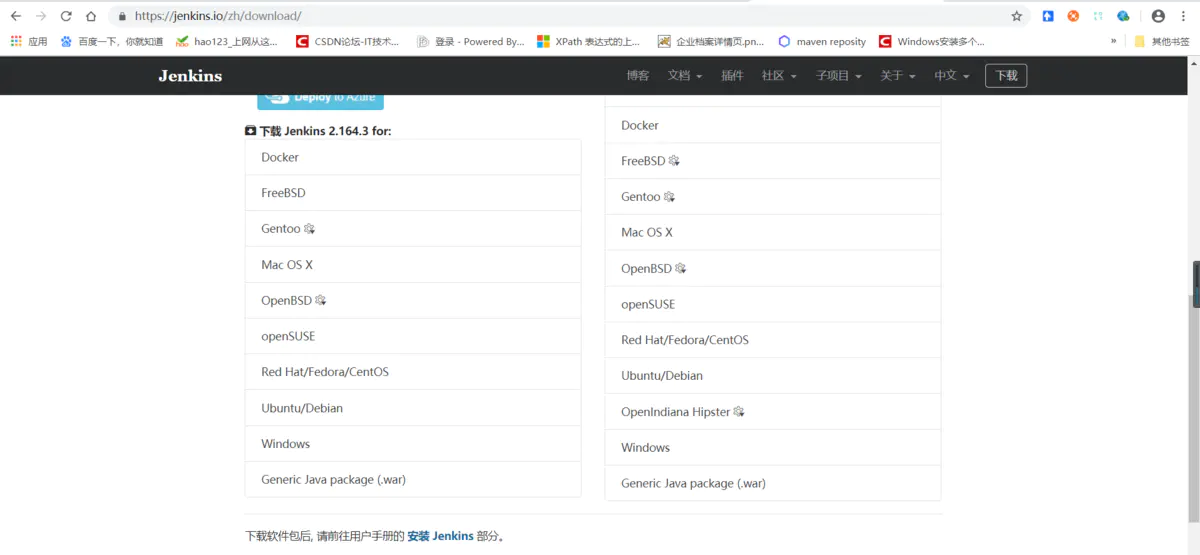Select Red Hat/Fedora/CentOS in the left list

pyautogui.click(x=413, y=372)
